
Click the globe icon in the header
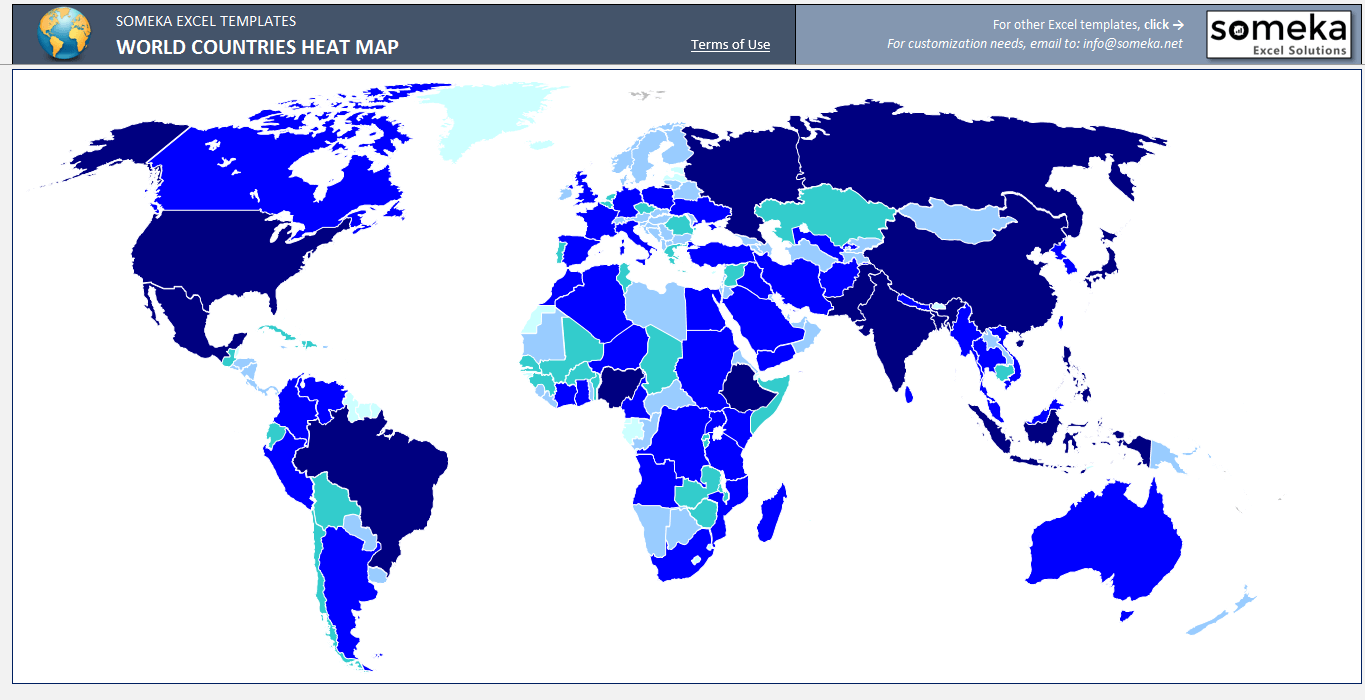pyautogui.click(x=63, y=34)
